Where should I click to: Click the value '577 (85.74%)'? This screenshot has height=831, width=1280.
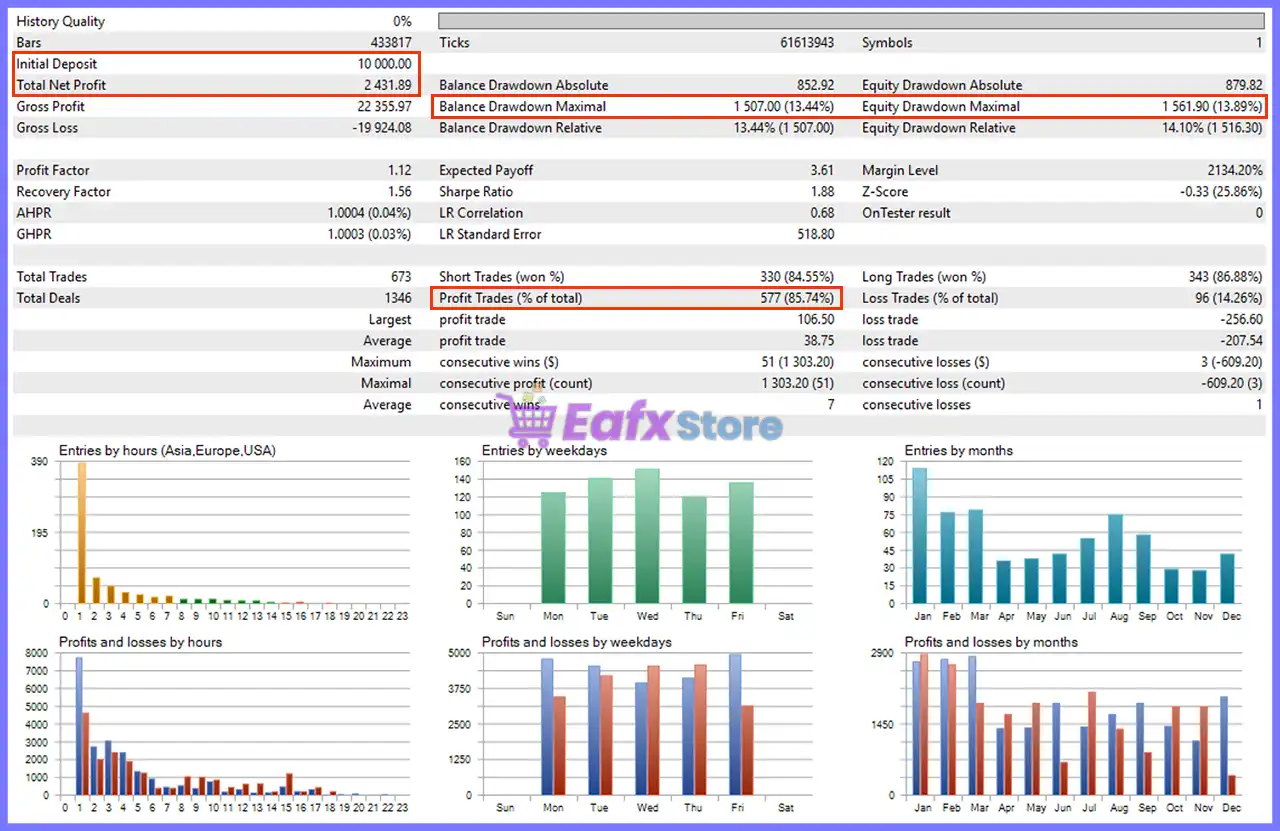click(797, 298)
